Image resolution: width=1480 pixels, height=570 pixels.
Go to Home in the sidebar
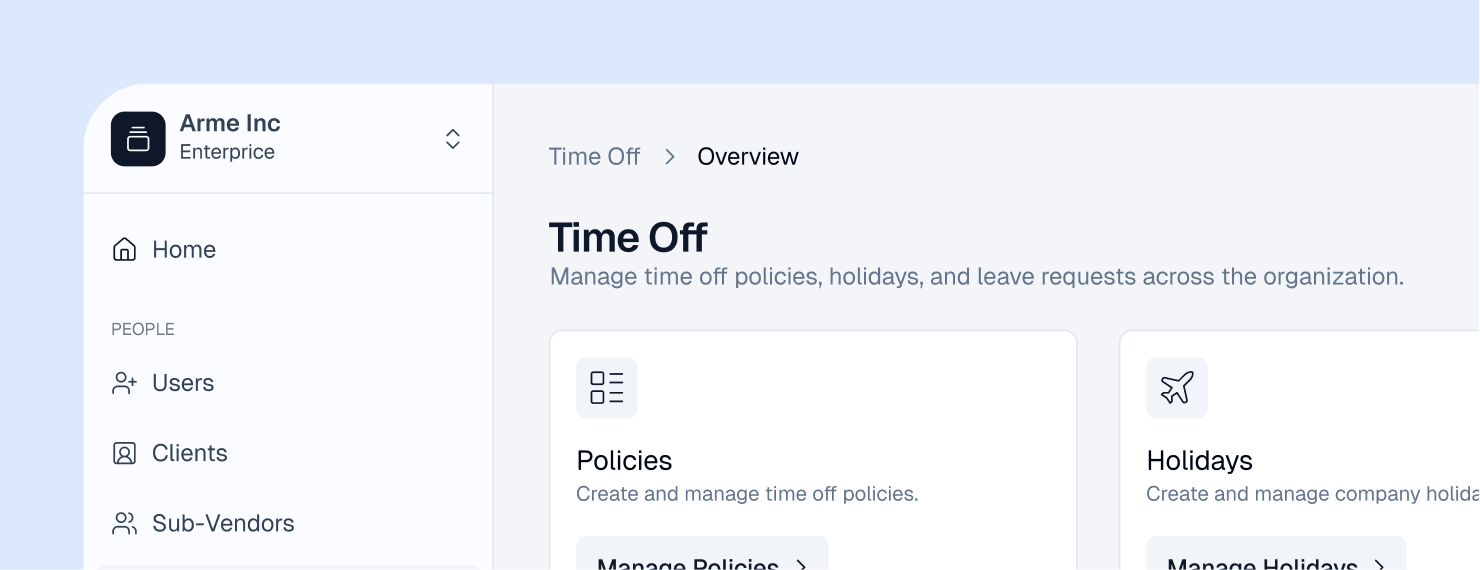pyautogui.click(x=184, y=249)
